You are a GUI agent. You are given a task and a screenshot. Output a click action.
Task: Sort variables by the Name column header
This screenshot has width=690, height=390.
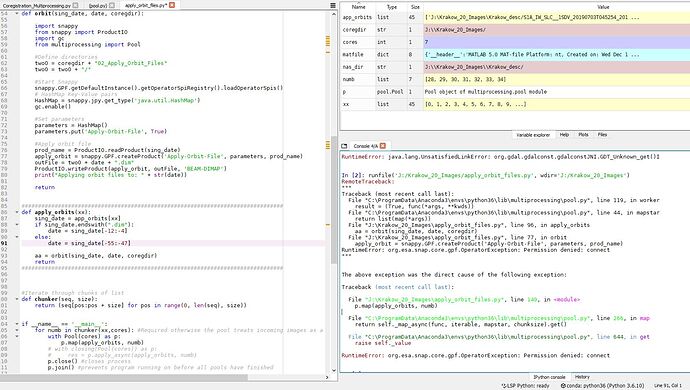point(358,7)
